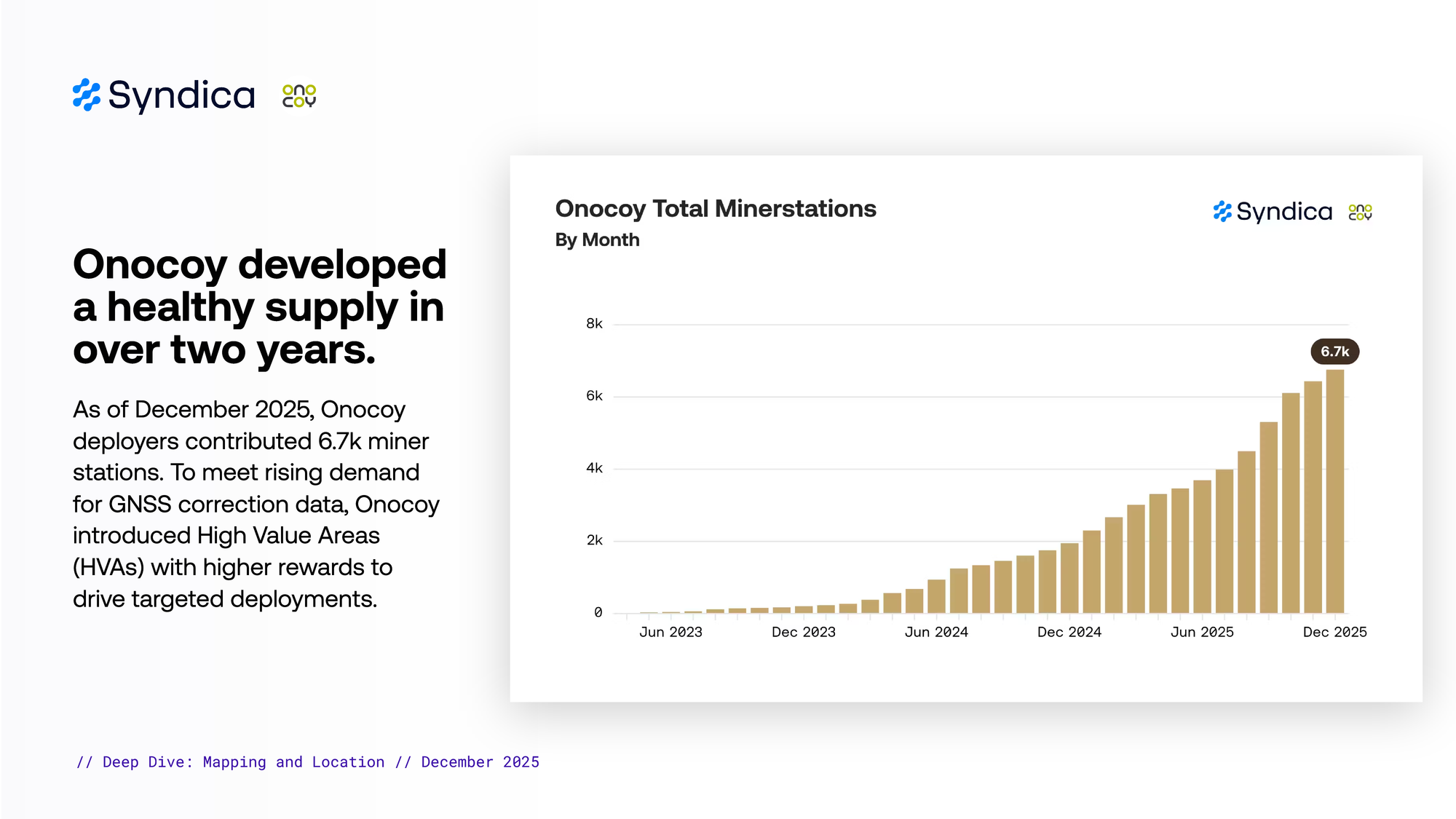
Task: Click the Jun 2023 axis label
Action: click(x=670, y=632)
